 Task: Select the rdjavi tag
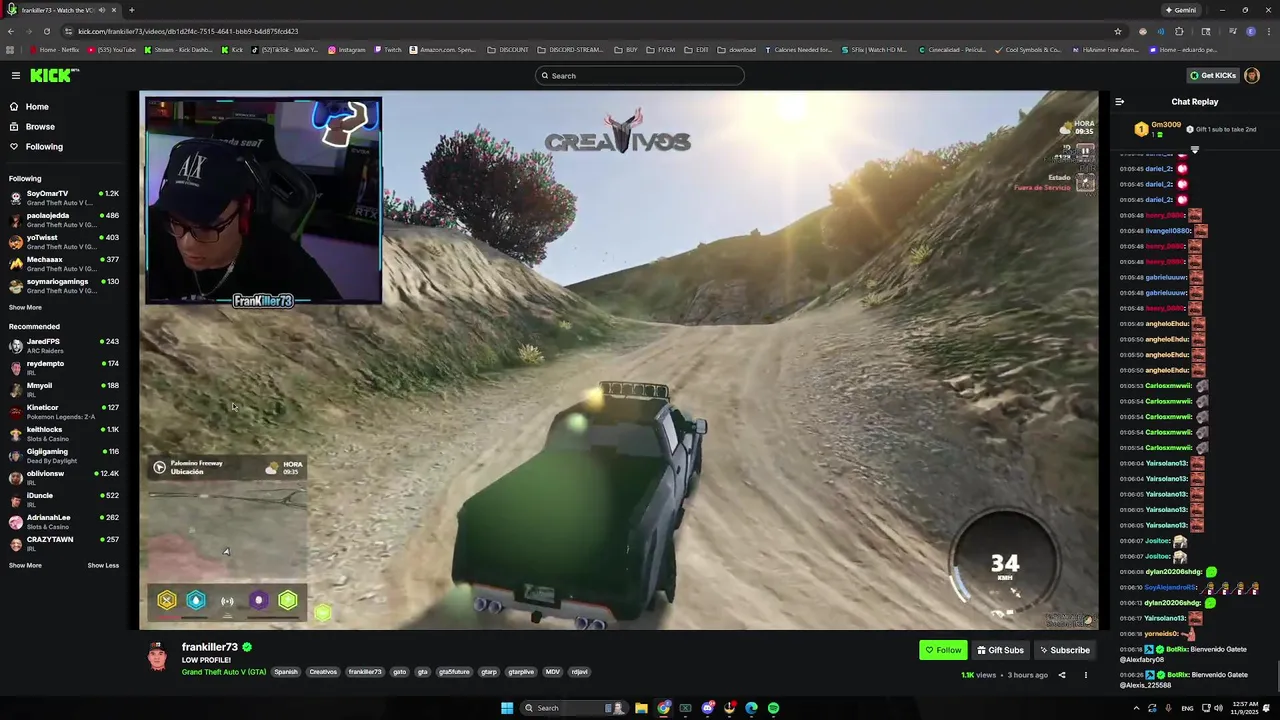click(x=579, y=672)
